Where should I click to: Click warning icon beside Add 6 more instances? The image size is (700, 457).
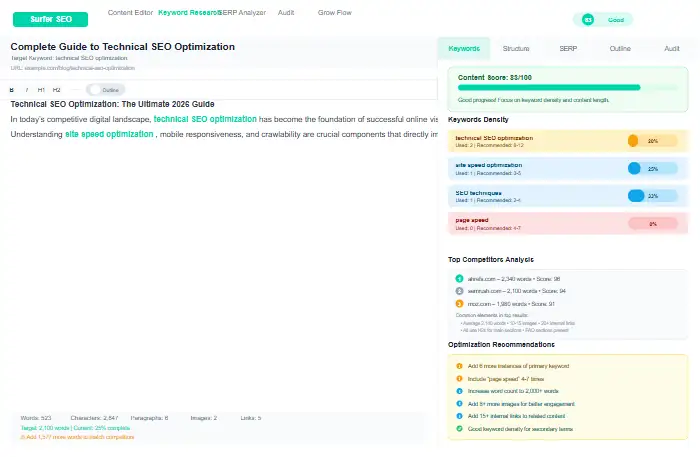(x=459, y=366)
